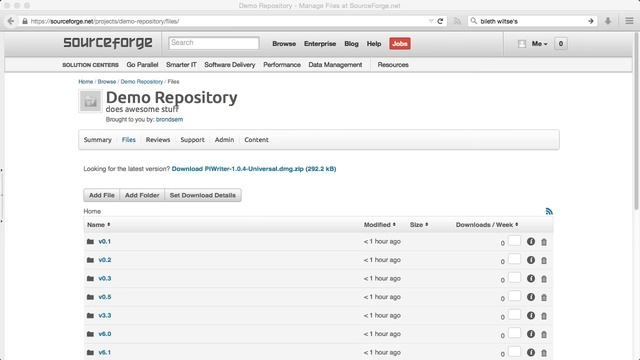Image resolution: width=640 pixels, height=360 pixels.
Task: Switch to the Files tab
Action: pyautogui.click(x=129, y=140)
